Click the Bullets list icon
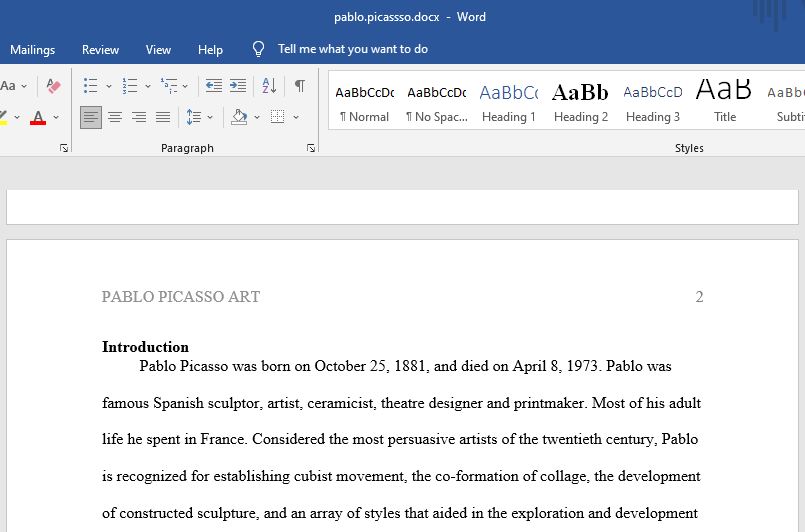The height and width of the screenshot is (532, 805). pos(91,85)
